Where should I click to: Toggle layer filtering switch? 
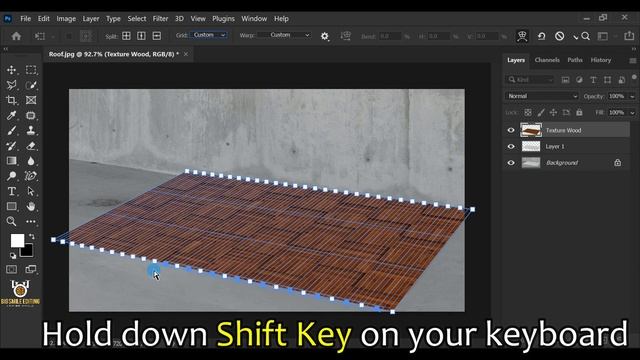(634, 77)
